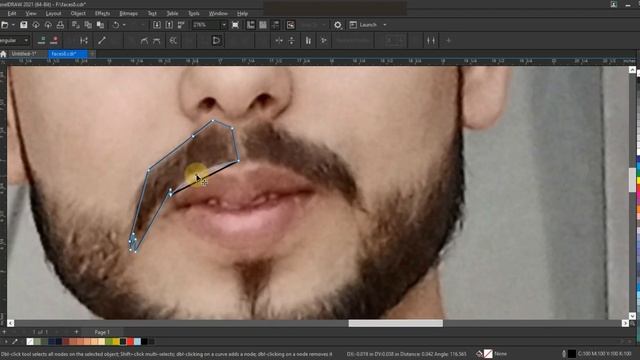Select the Page 1 tab
This screenshot has height=360, width=640.
pos(102,332)
